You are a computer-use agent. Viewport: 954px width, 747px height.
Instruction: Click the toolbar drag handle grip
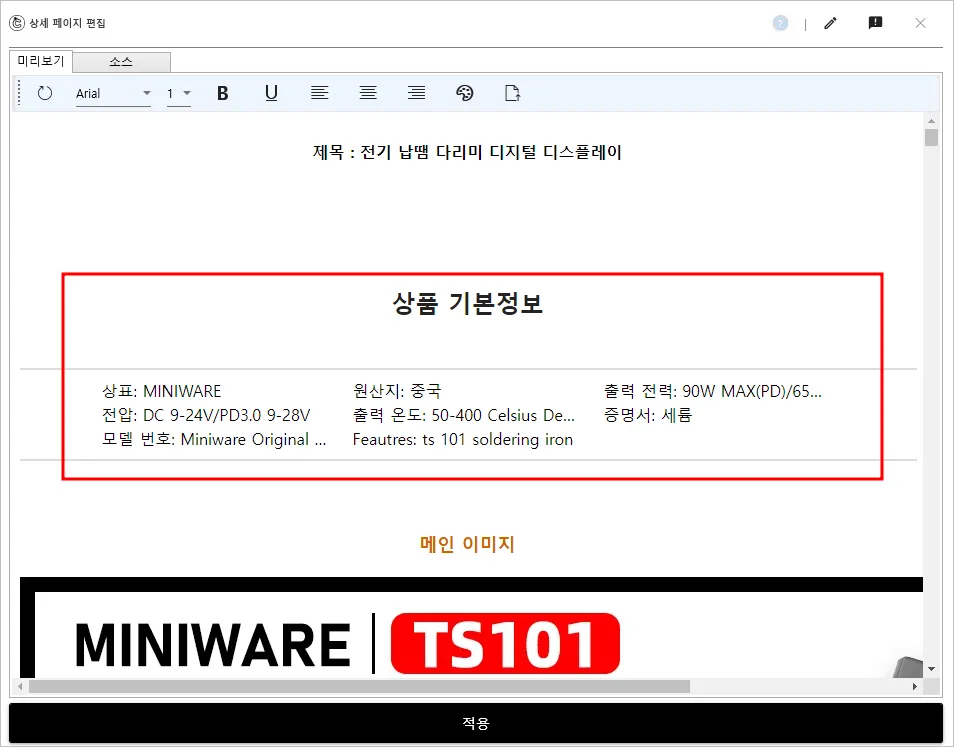[x=19, y=93]
